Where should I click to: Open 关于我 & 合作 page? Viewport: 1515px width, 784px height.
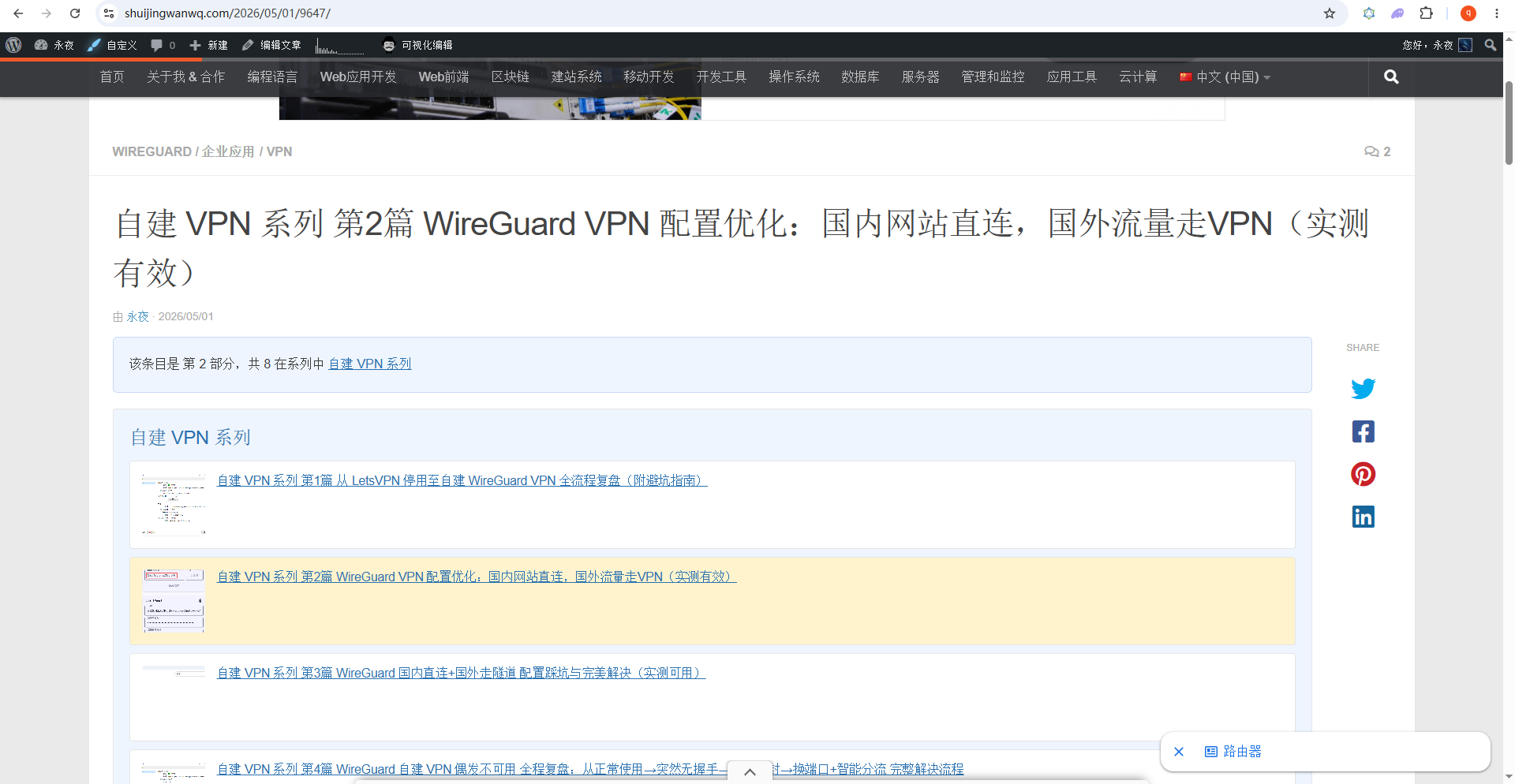coord(186,77)
